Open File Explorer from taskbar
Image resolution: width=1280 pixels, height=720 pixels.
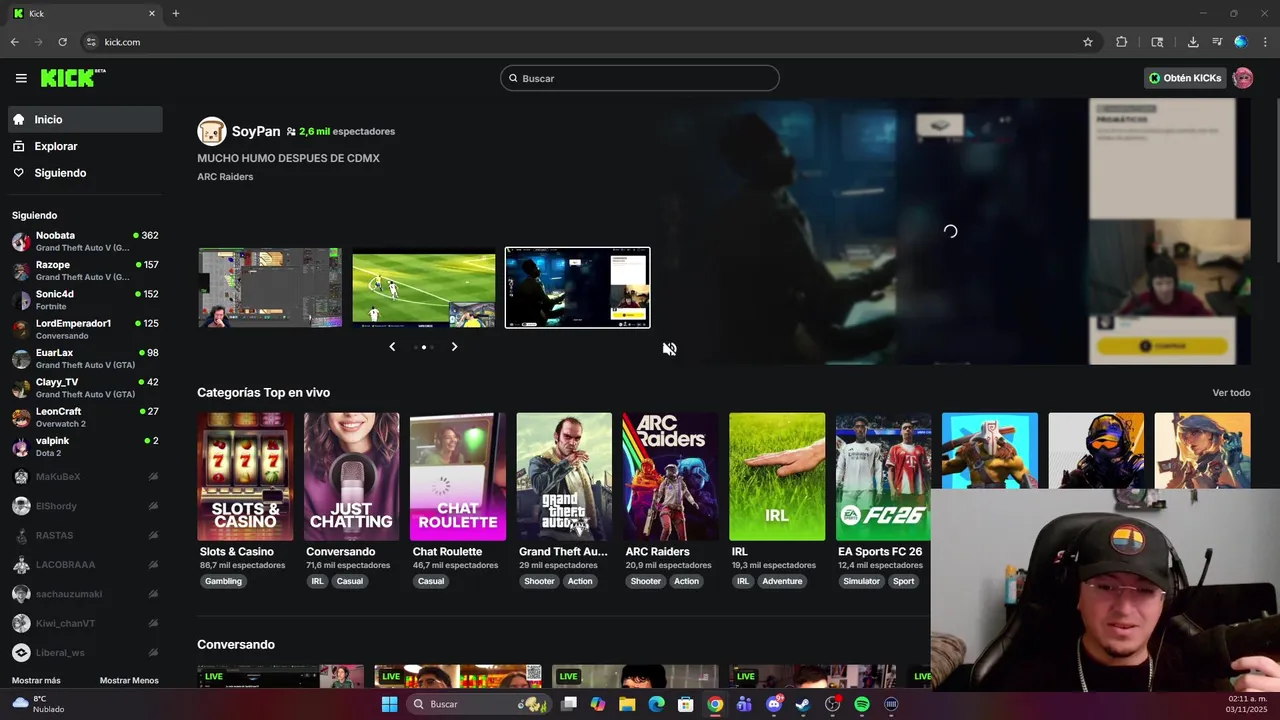627,704
